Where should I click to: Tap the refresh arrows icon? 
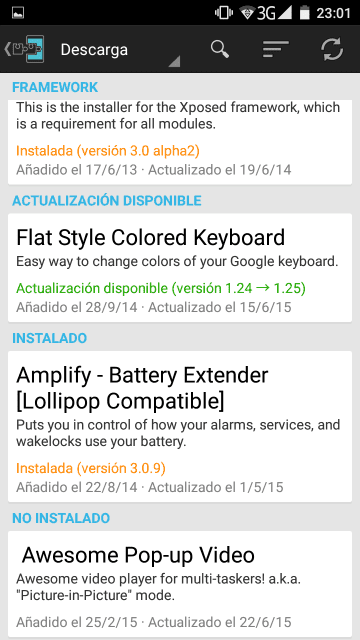[x=332, y=49]
